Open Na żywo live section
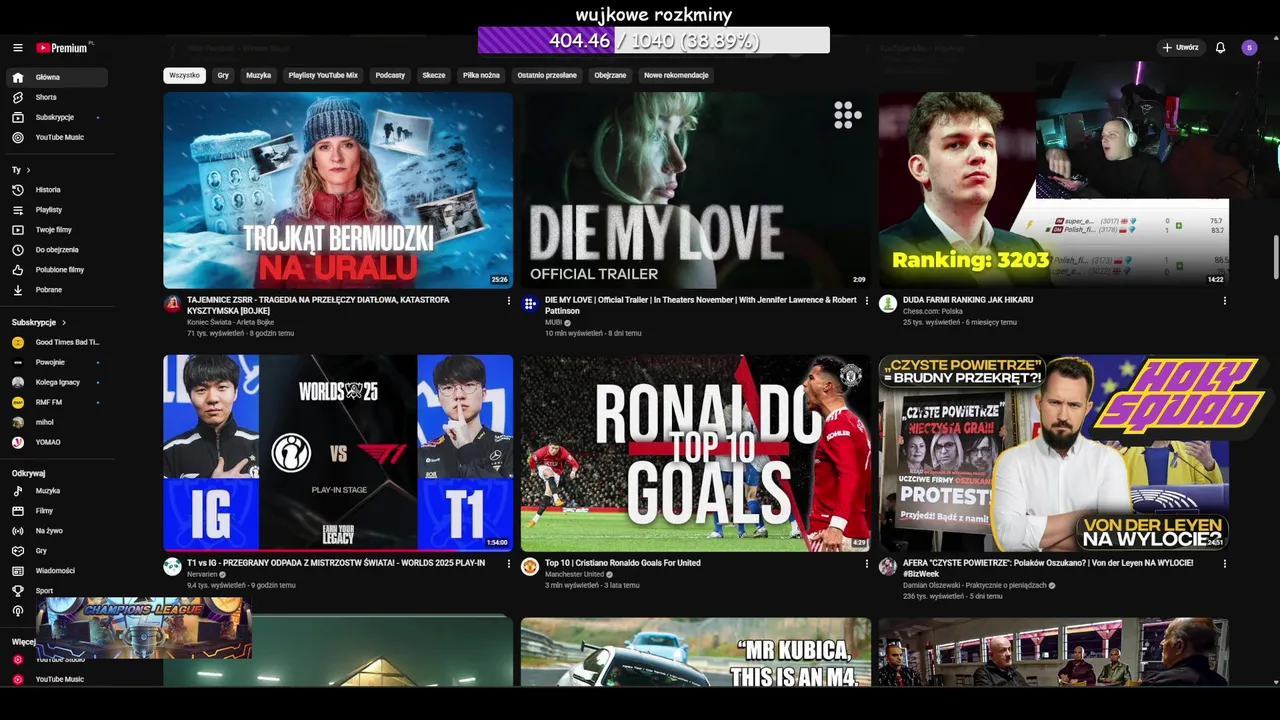 pos(56,530)
